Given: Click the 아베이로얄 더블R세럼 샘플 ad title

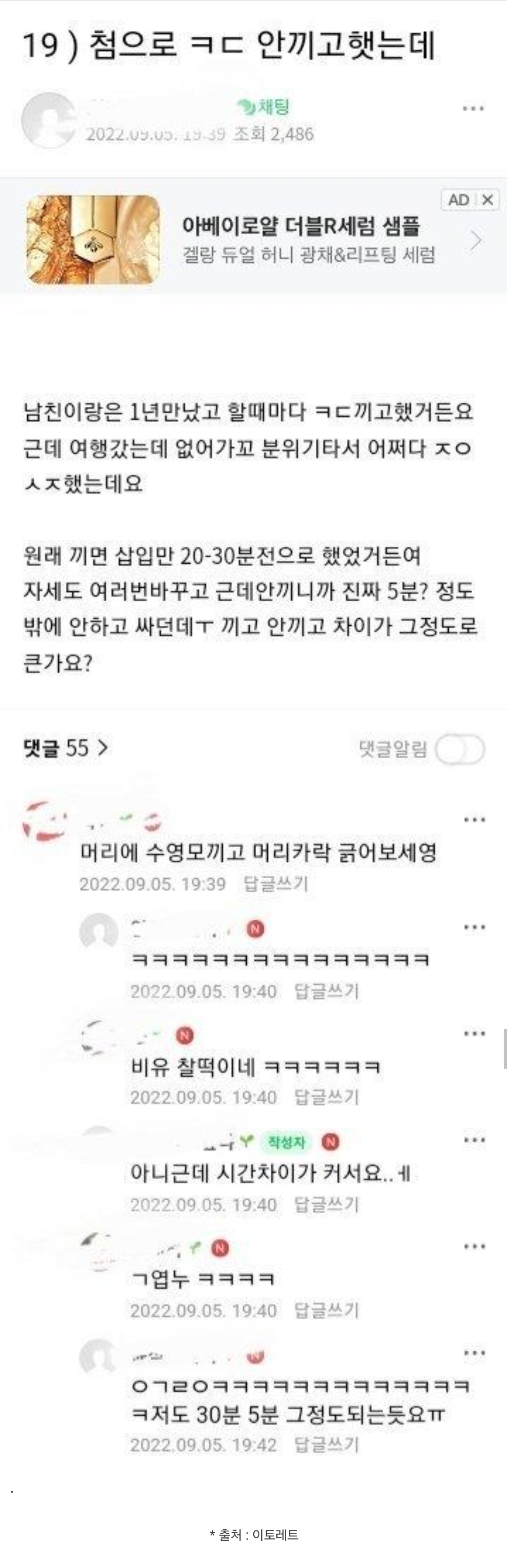Looking at the screenshot, I should 301,226.
